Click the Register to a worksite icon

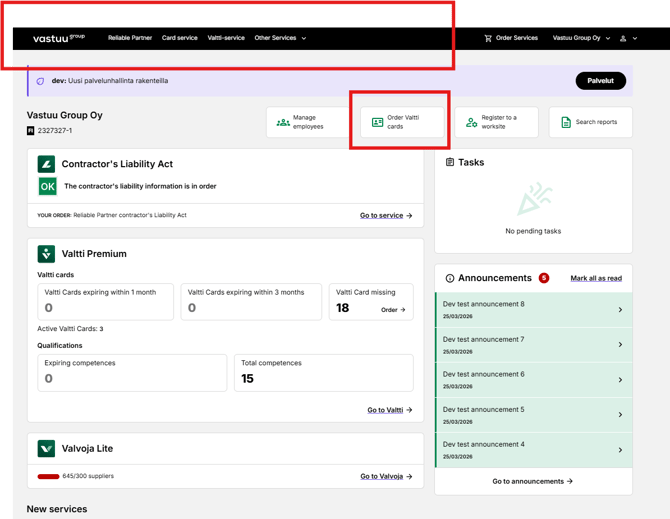pyautogui.click(x=471, y=123)
